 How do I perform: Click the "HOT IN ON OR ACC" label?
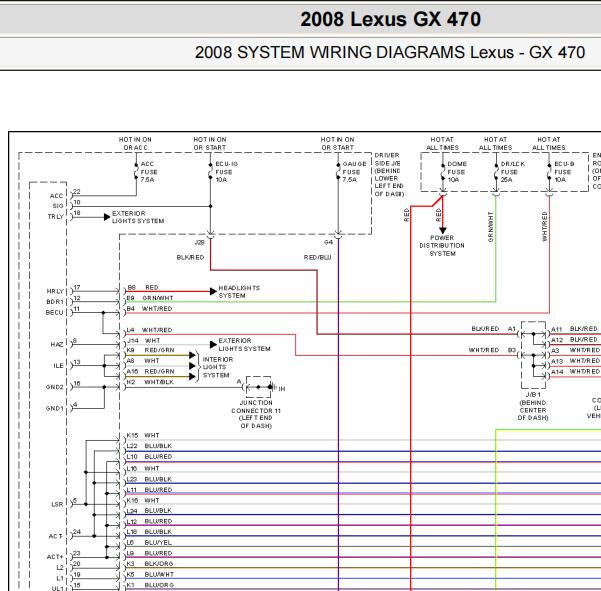pos(135,143)
